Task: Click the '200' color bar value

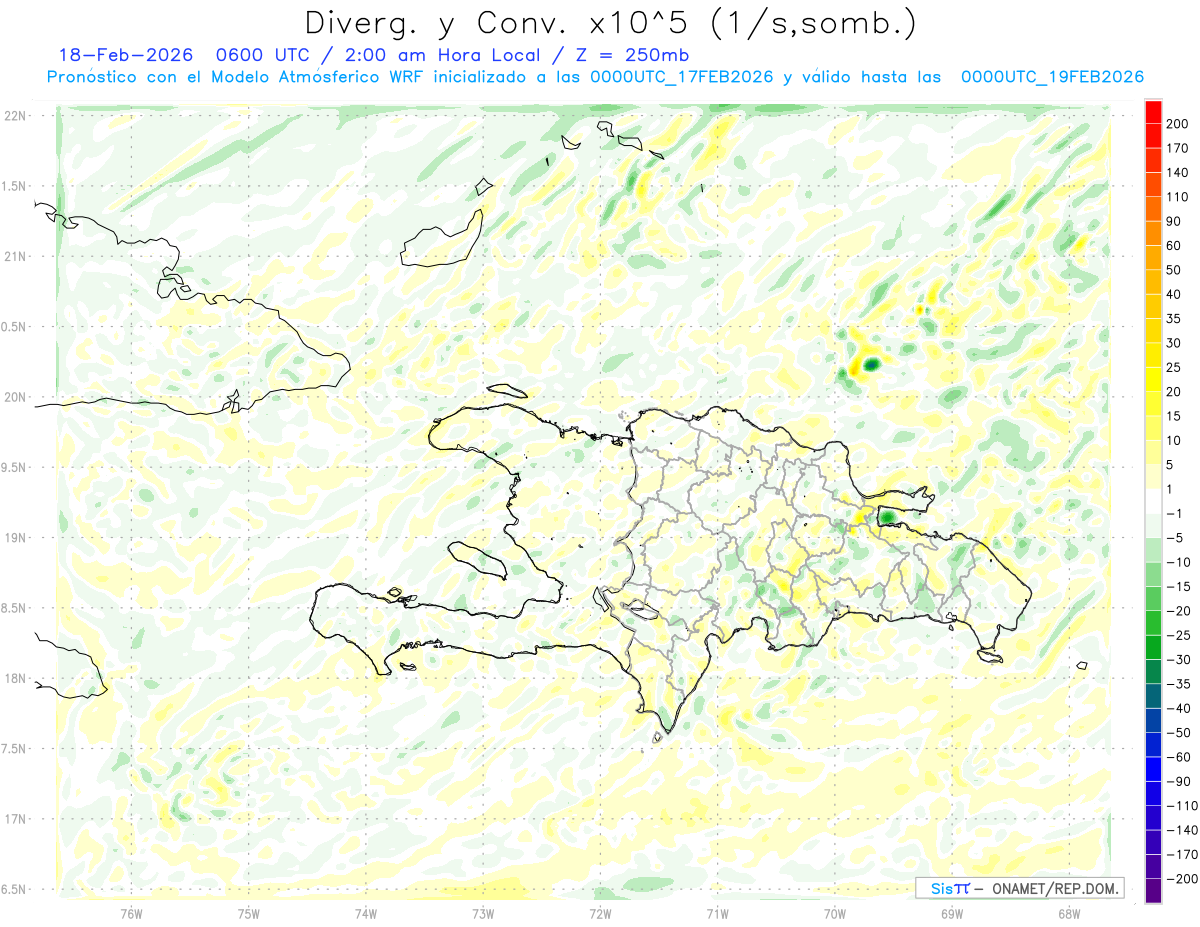Action: [x=1178, y=124]
